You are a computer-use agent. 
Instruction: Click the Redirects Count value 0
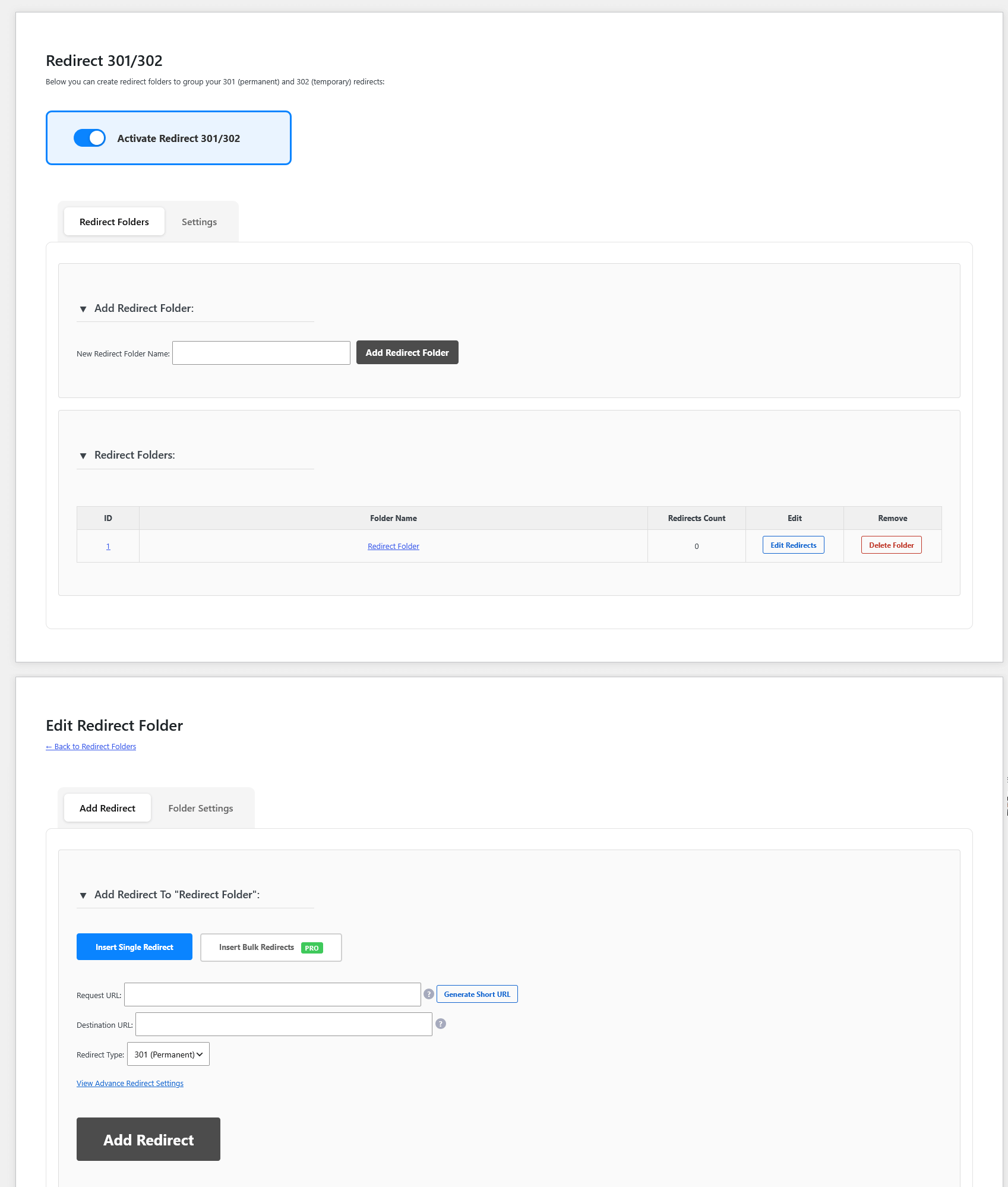coord(697,547)
